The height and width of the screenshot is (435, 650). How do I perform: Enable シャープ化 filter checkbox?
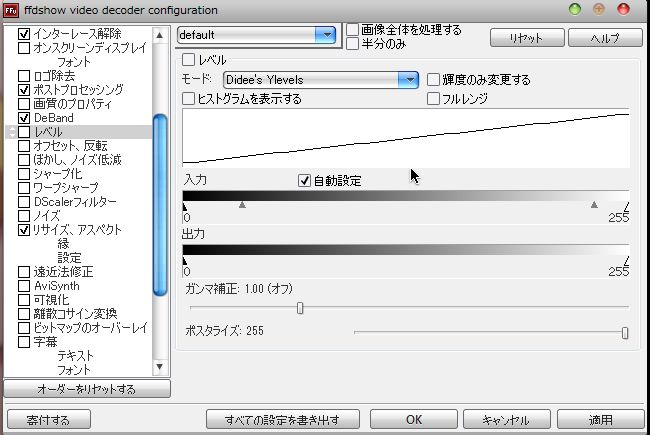pos(24,174)
